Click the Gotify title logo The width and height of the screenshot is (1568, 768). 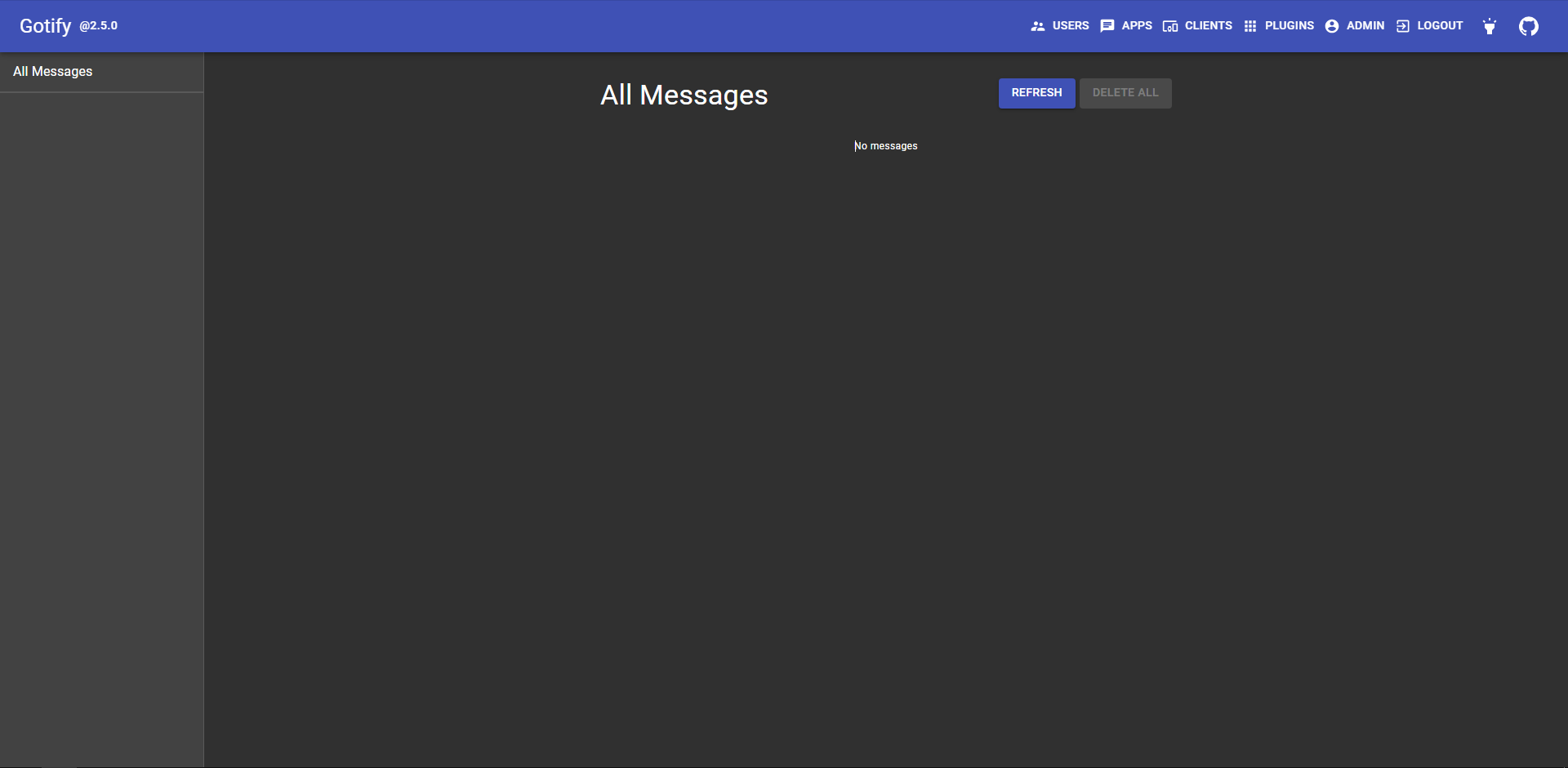[x=46, y=26]
